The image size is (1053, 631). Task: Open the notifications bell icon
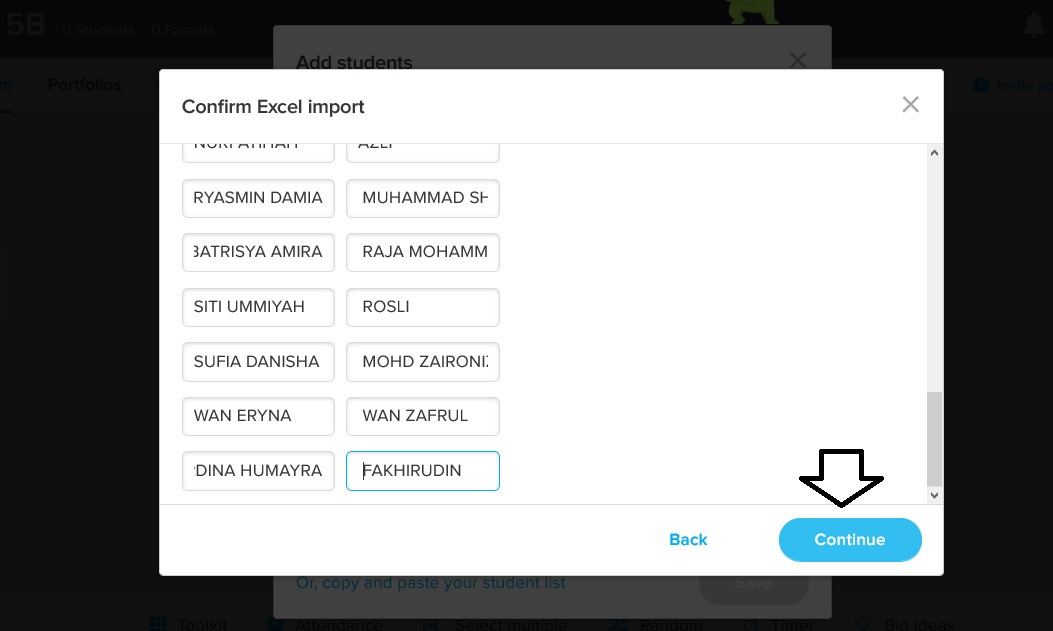[1034, 27]
